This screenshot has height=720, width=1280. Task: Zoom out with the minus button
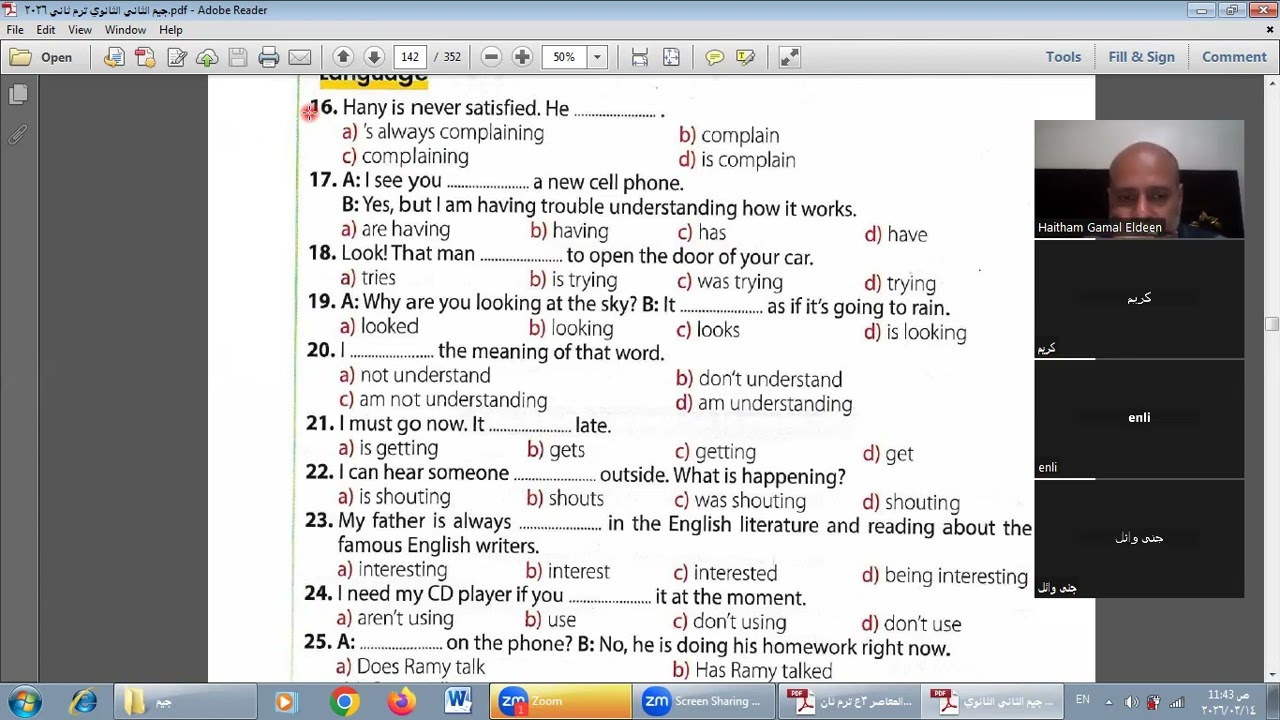click(491, 57)
